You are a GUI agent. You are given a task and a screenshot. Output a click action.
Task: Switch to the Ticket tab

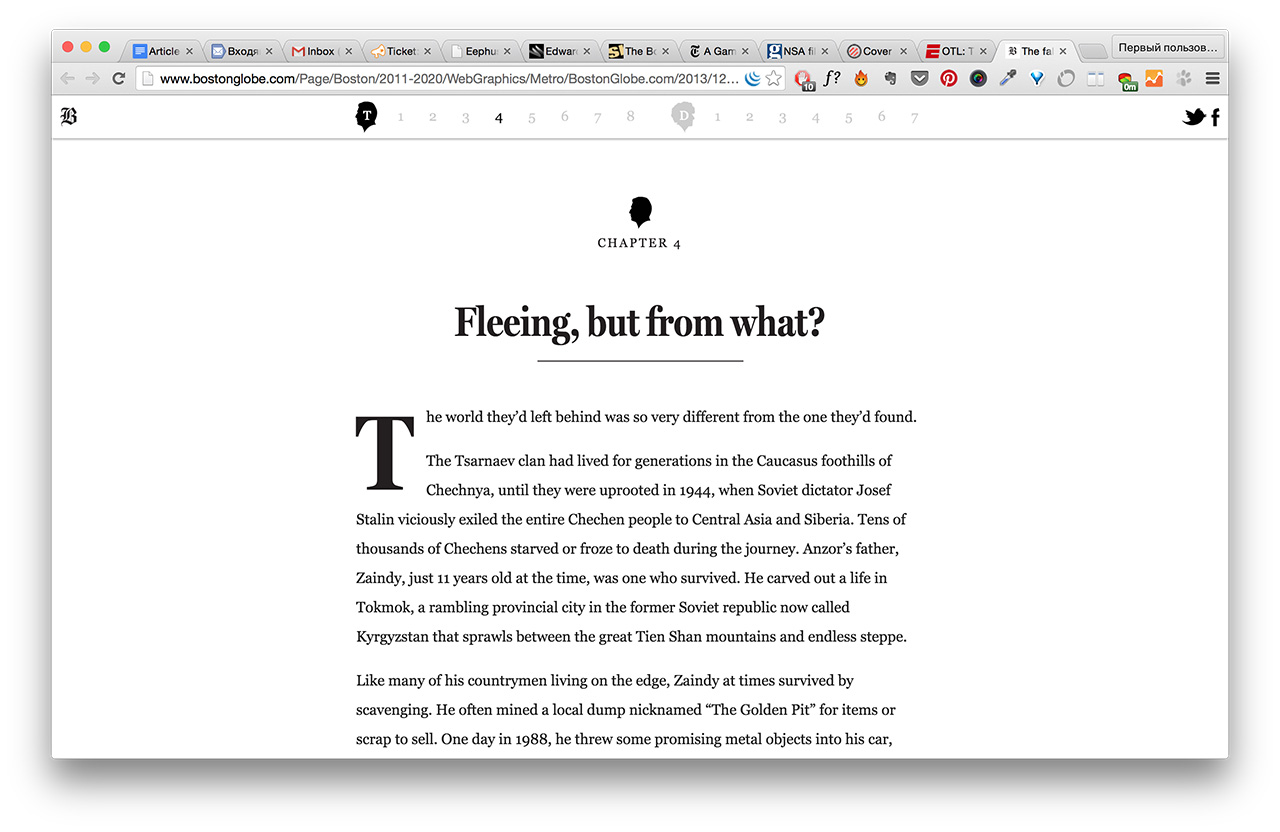[x=399, y=51]
